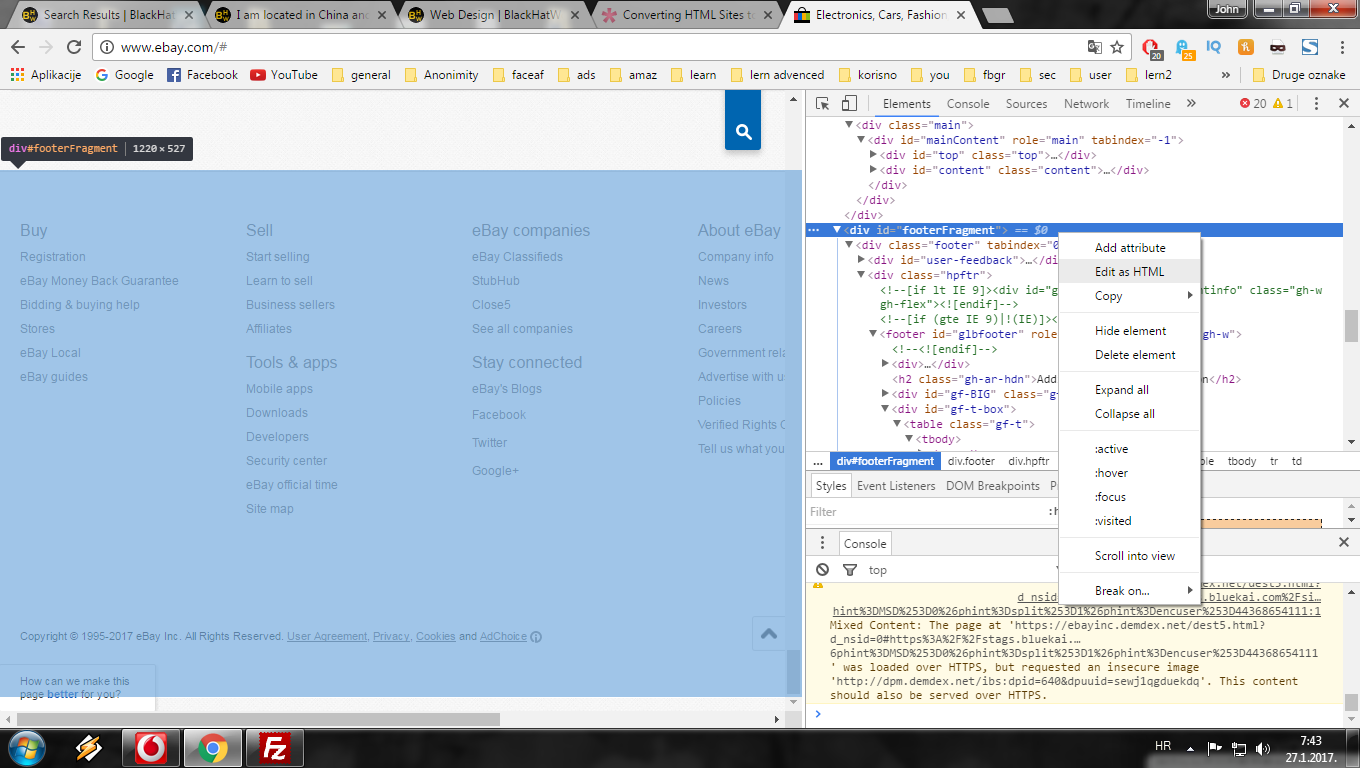Clear the console with the ban icon
This screenshot has width=1360, height=768.
click(823, 570)
